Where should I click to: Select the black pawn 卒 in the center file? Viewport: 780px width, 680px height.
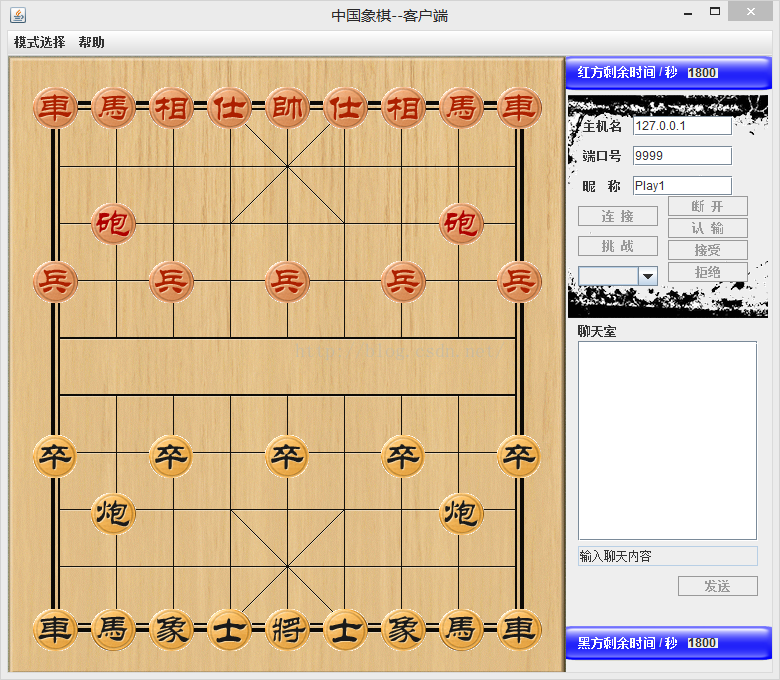[x=288, y=456]
